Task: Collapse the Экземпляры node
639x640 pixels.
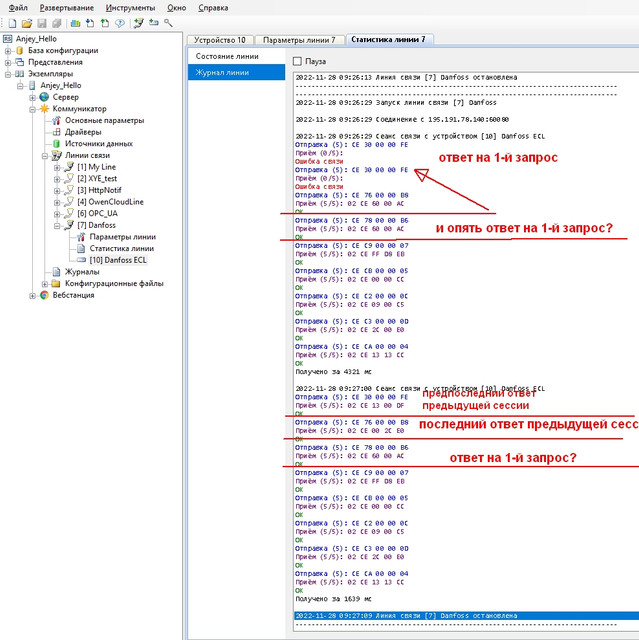Action: (8, 74)
